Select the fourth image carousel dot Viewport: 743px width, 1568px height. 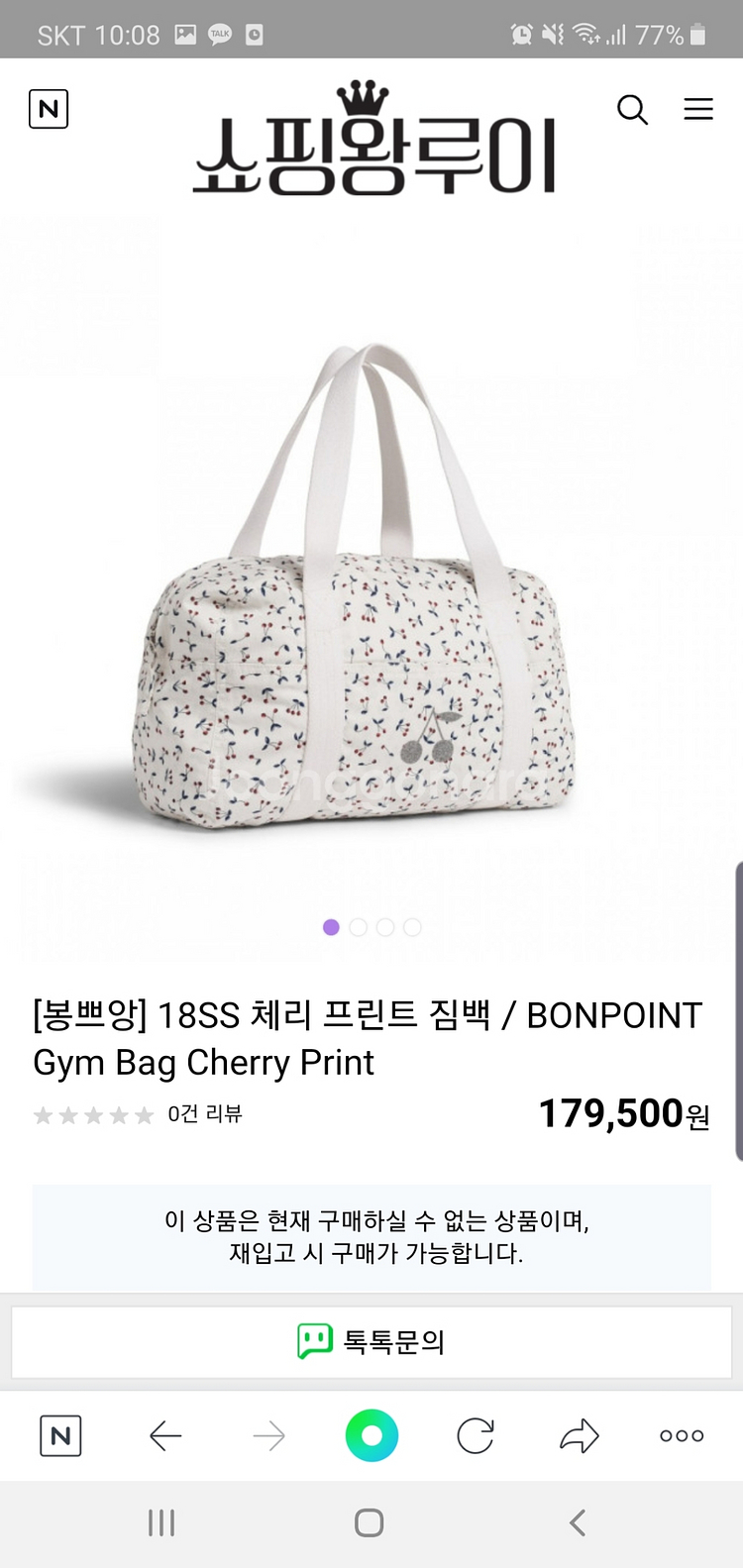point(412,927)
